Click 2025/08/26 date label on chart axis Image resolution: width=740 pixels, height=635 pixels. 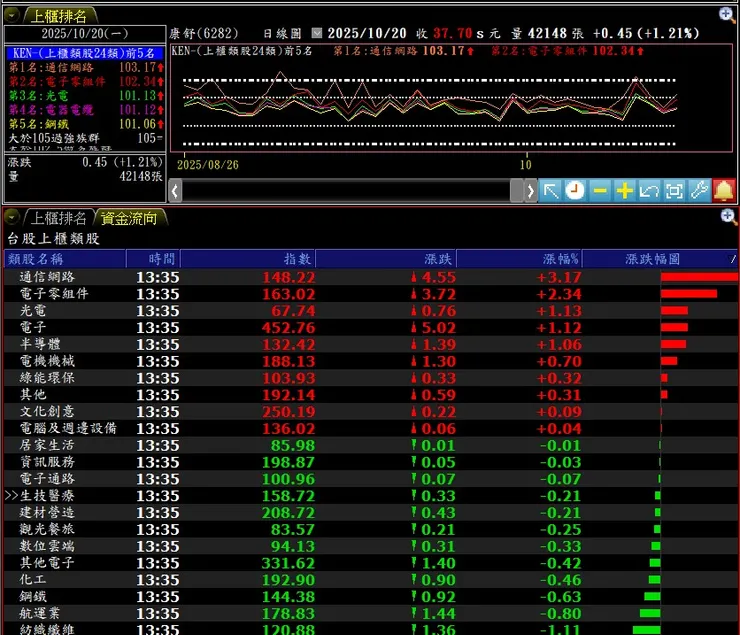(208, 165)
